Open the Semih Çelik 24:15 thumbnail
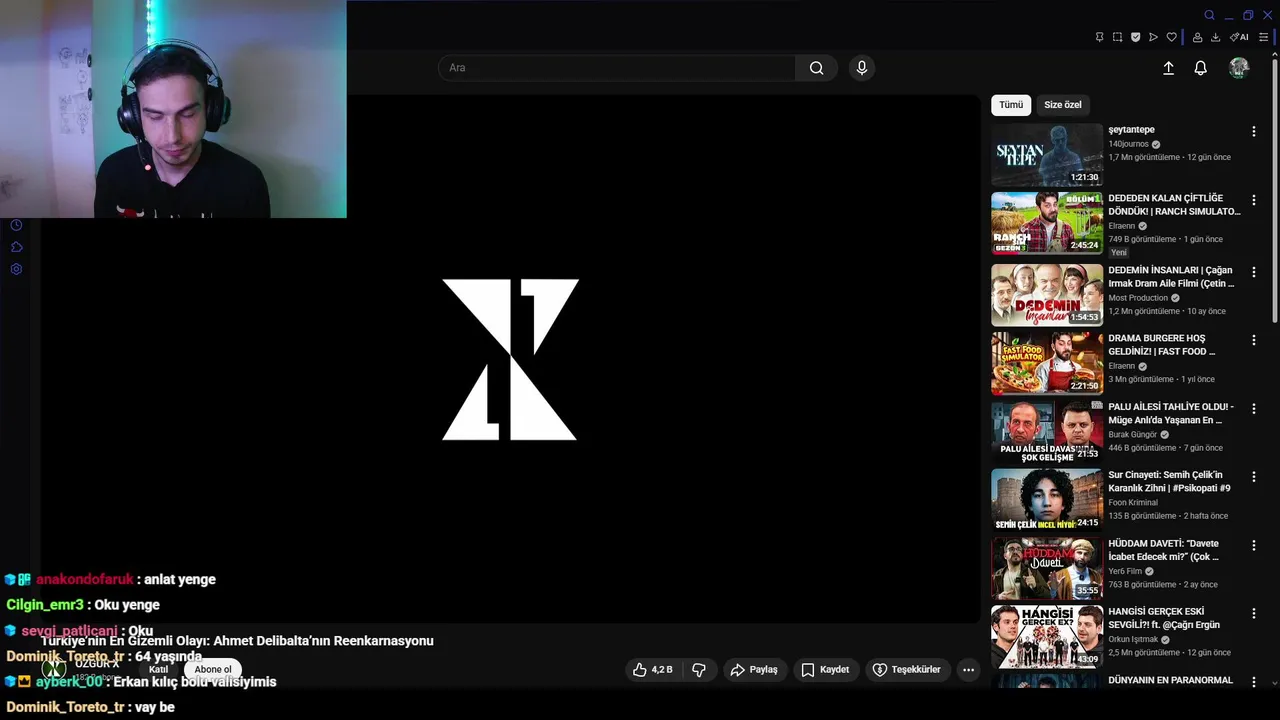This screenshot has width=1280, height=720. pos(1047,500)
